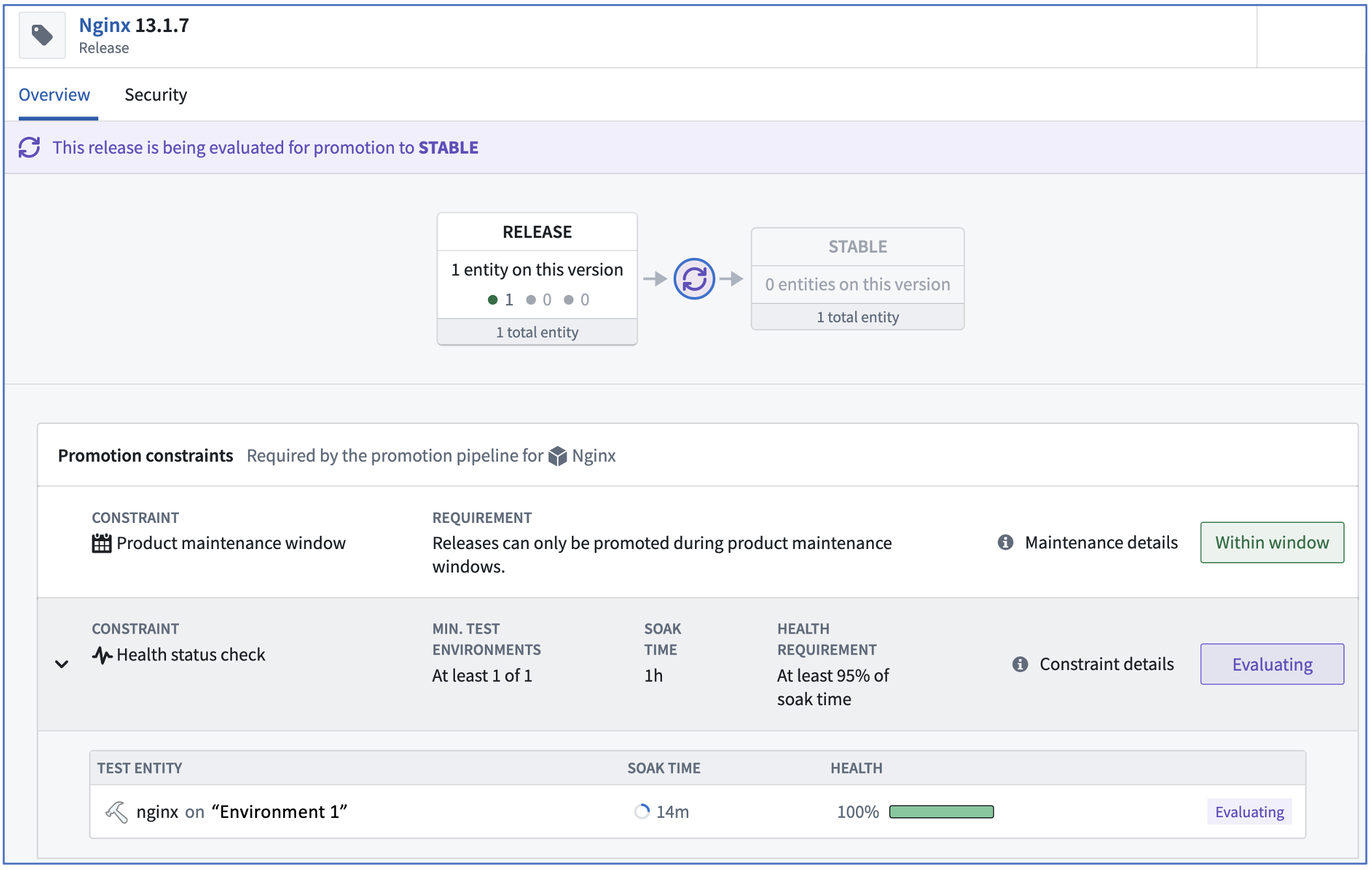Click the HEALTH column header
Image resolution: width=1372 pixels, height=870 pixels.
coord(857,768)
